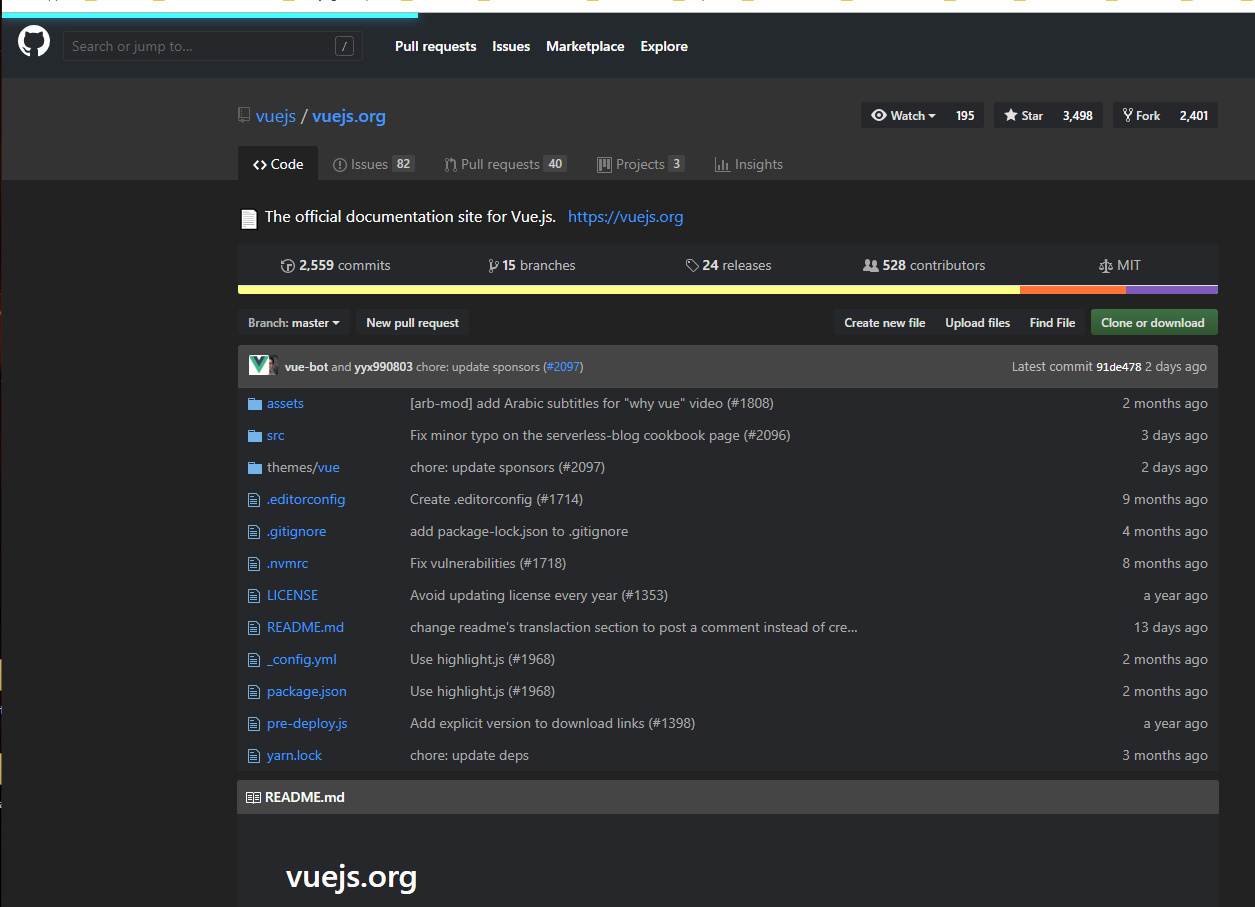Open the #2097 link in latest commit
This screenshot has height=907, width=1255.
563,367
